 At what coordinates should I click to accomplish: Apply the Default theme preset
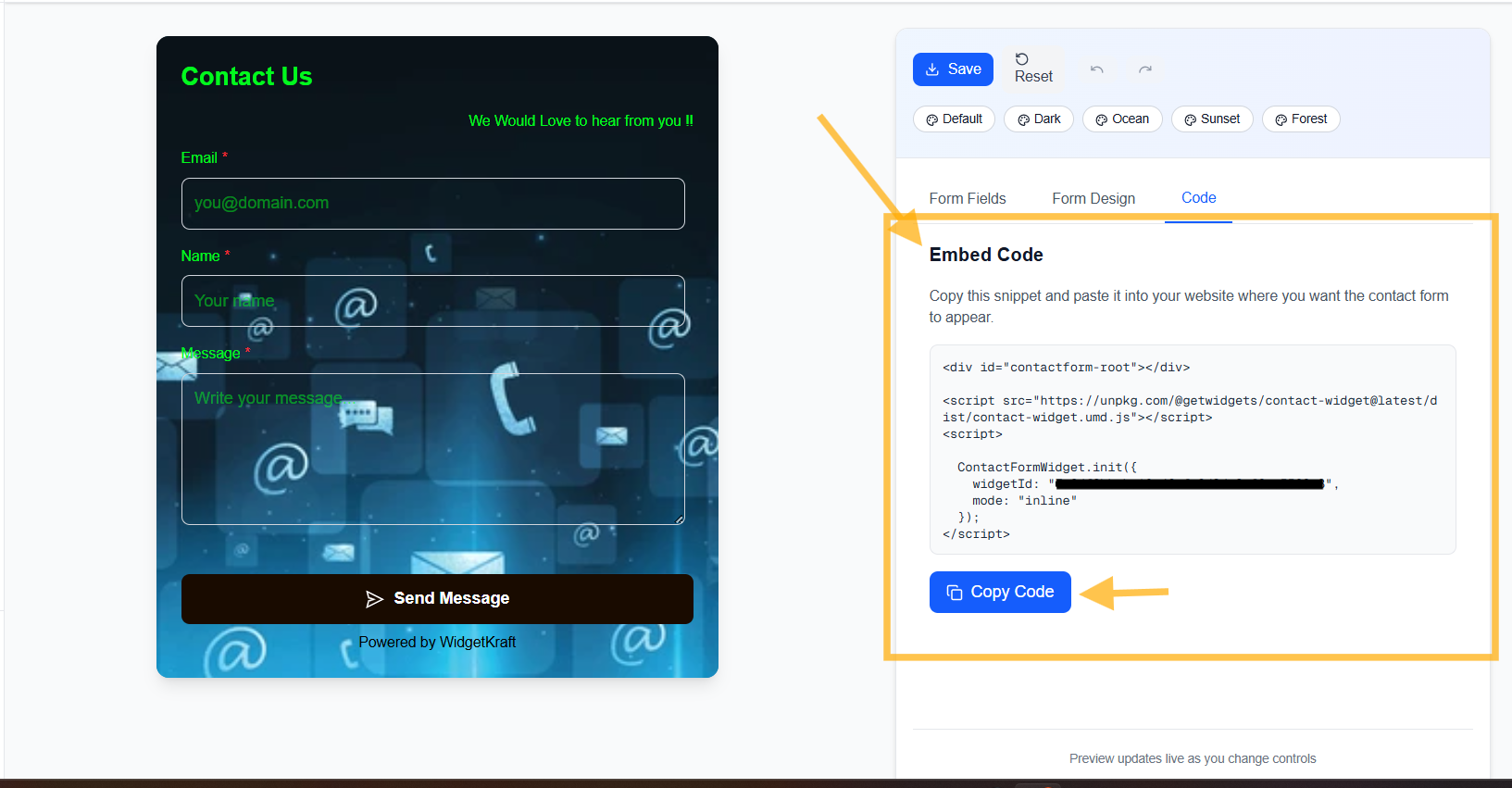[954, 119]
